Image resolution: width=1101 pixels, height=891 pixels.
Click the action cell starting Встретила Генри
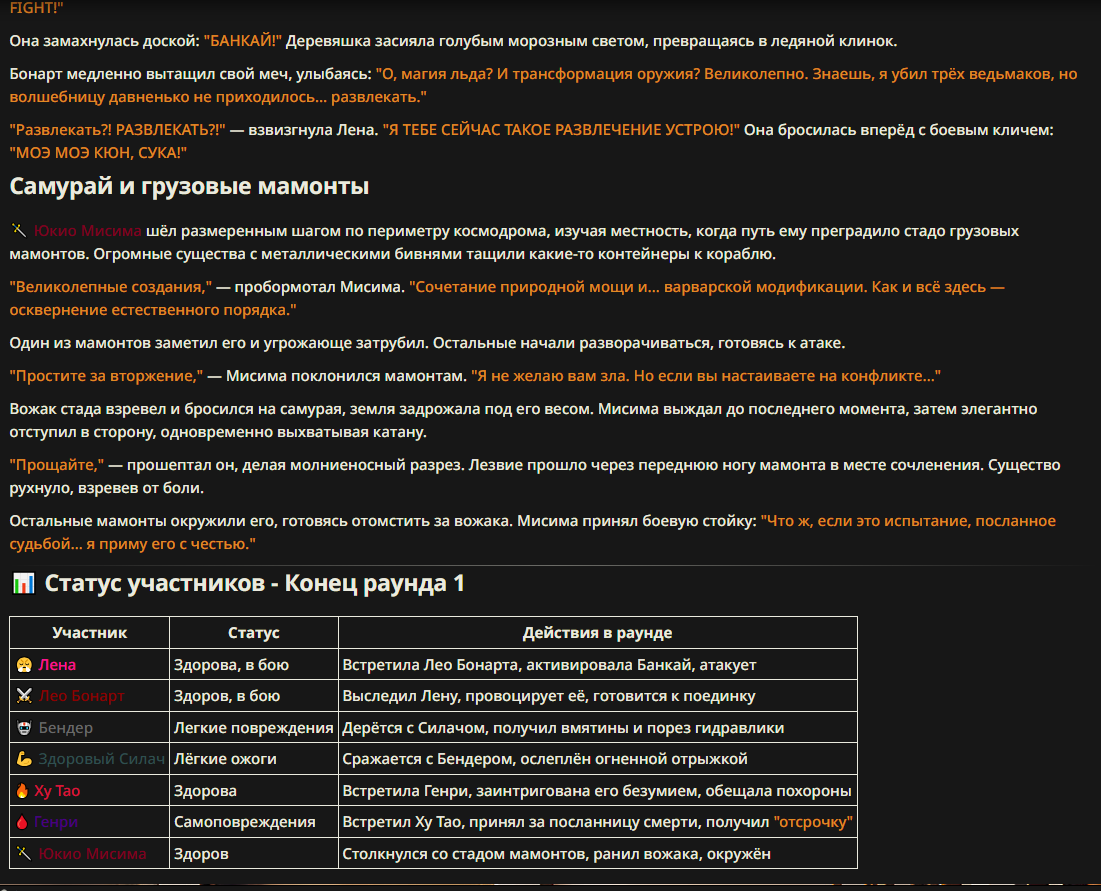pos(598,791)
